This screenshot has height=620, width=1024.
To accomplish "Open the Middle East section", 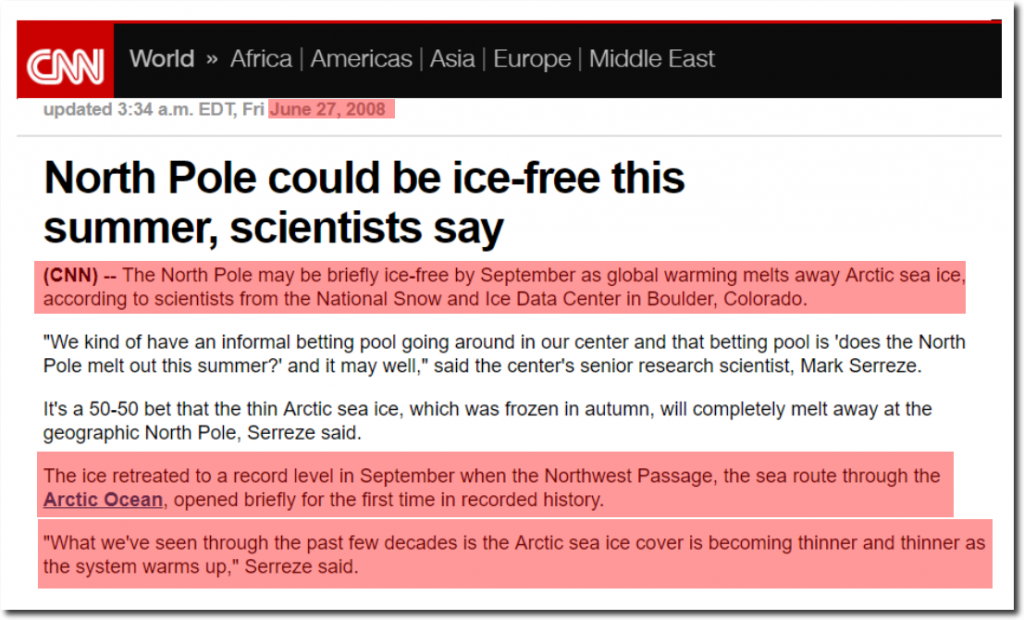I will pos(652,59).
